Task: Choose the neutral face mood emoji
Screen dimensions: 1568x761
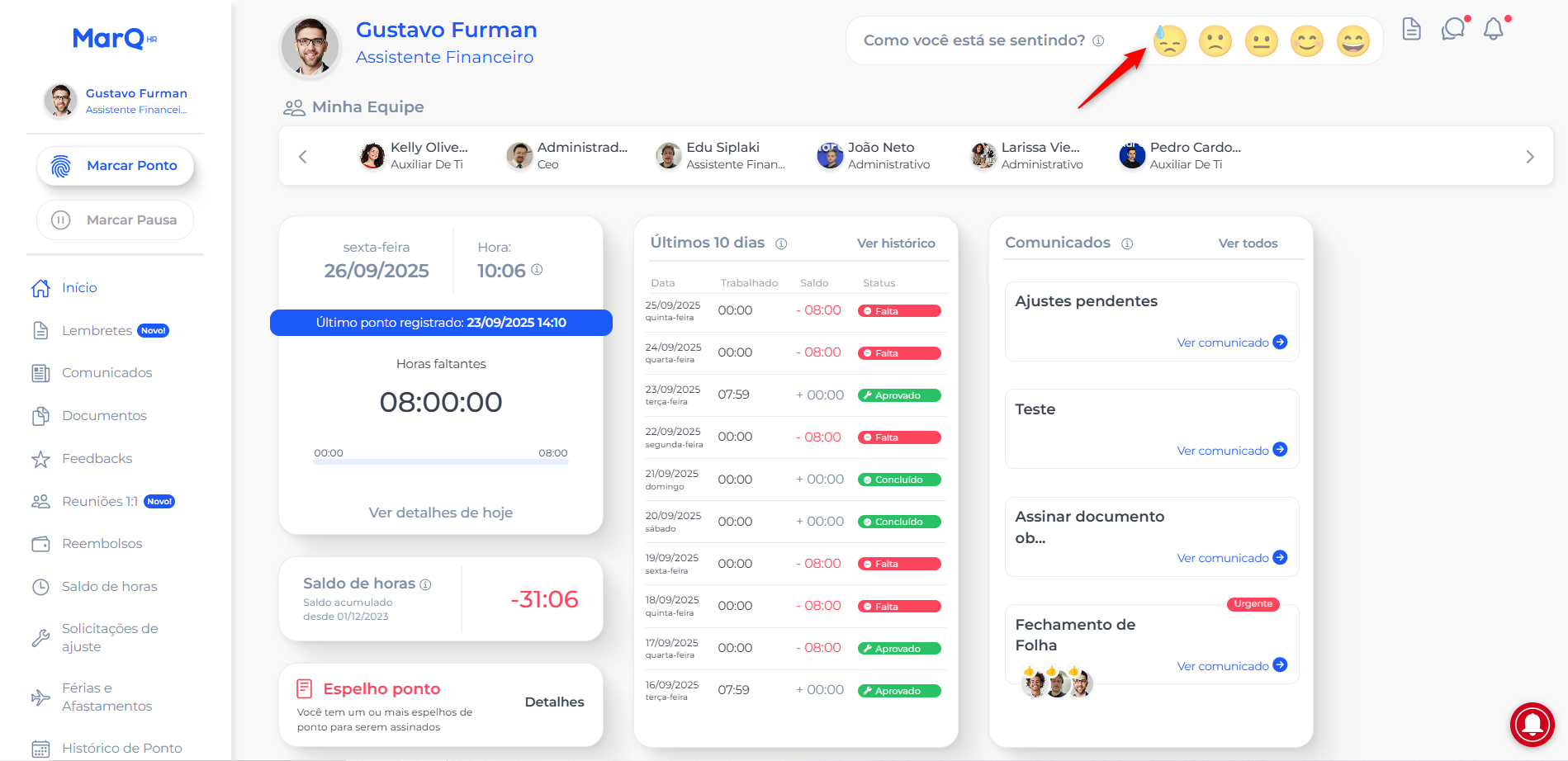Action: click(x=1261, y=40)
